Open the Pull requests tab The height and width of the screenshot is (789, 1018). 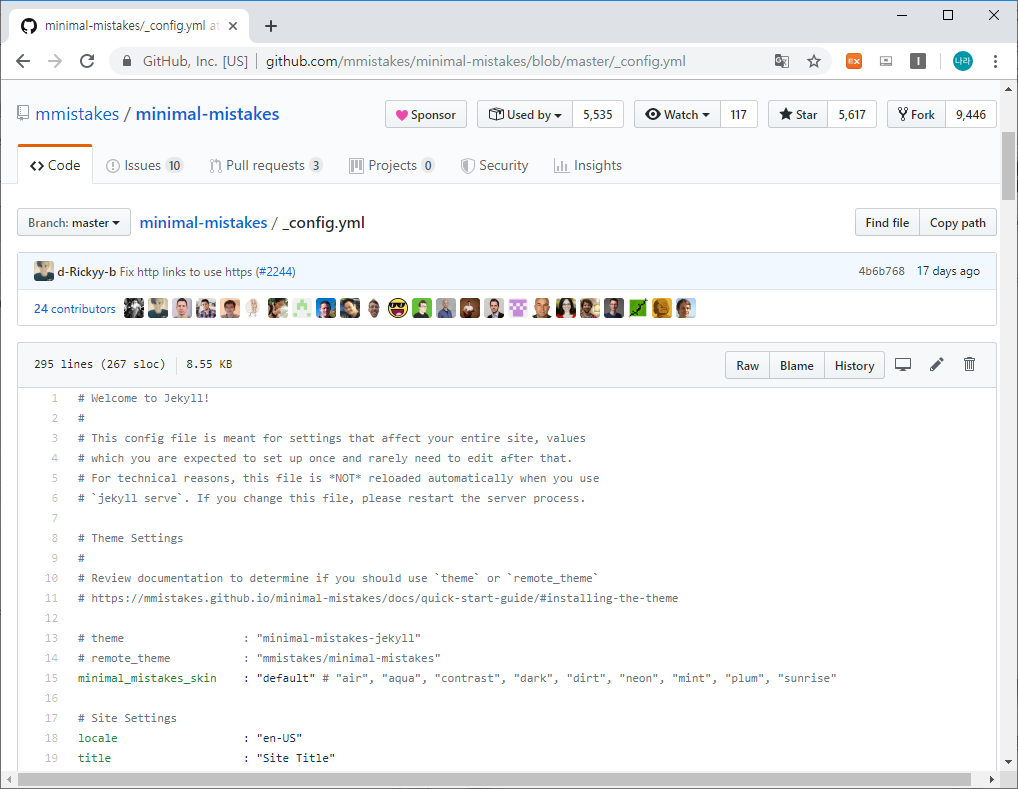point(266,166)
